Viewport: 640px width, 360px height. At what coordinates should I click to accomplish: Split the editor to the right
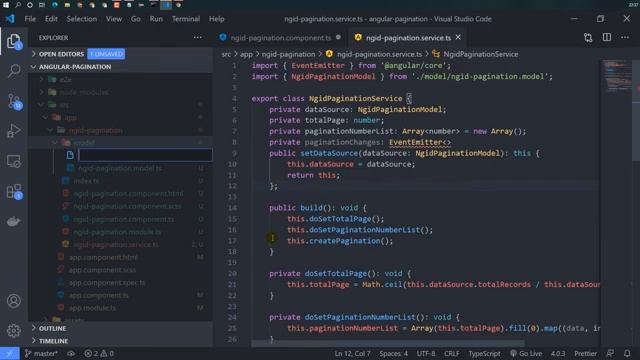pyautogui.click(x=607, y=38)
